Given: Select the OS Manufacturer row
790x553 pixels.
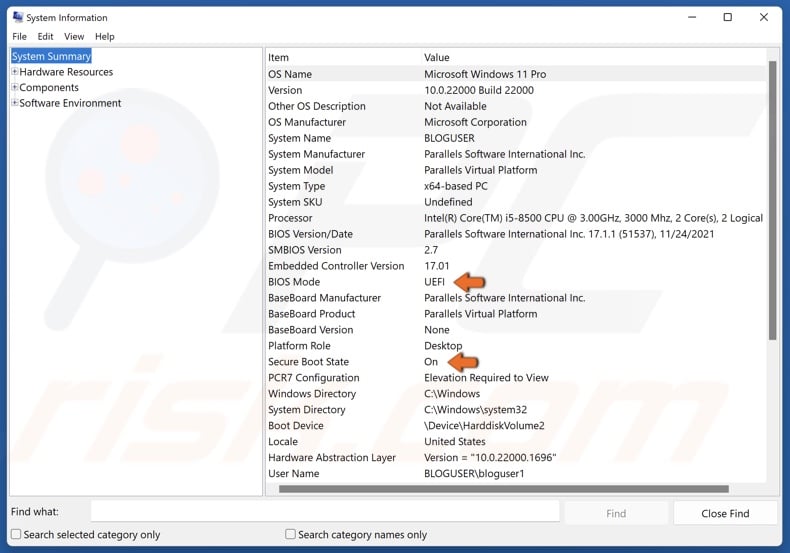Looking at the screenshot, I should coord(516,122).
